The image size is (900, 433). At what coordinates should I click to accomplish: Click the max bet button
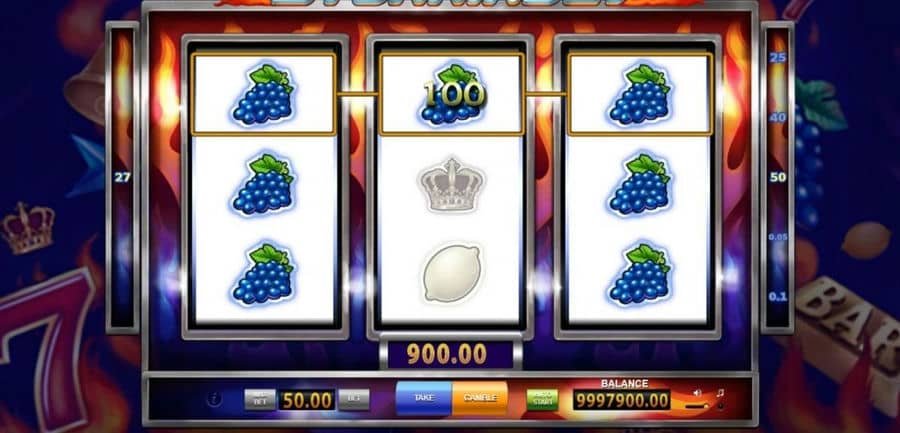(x=259, y=399)
